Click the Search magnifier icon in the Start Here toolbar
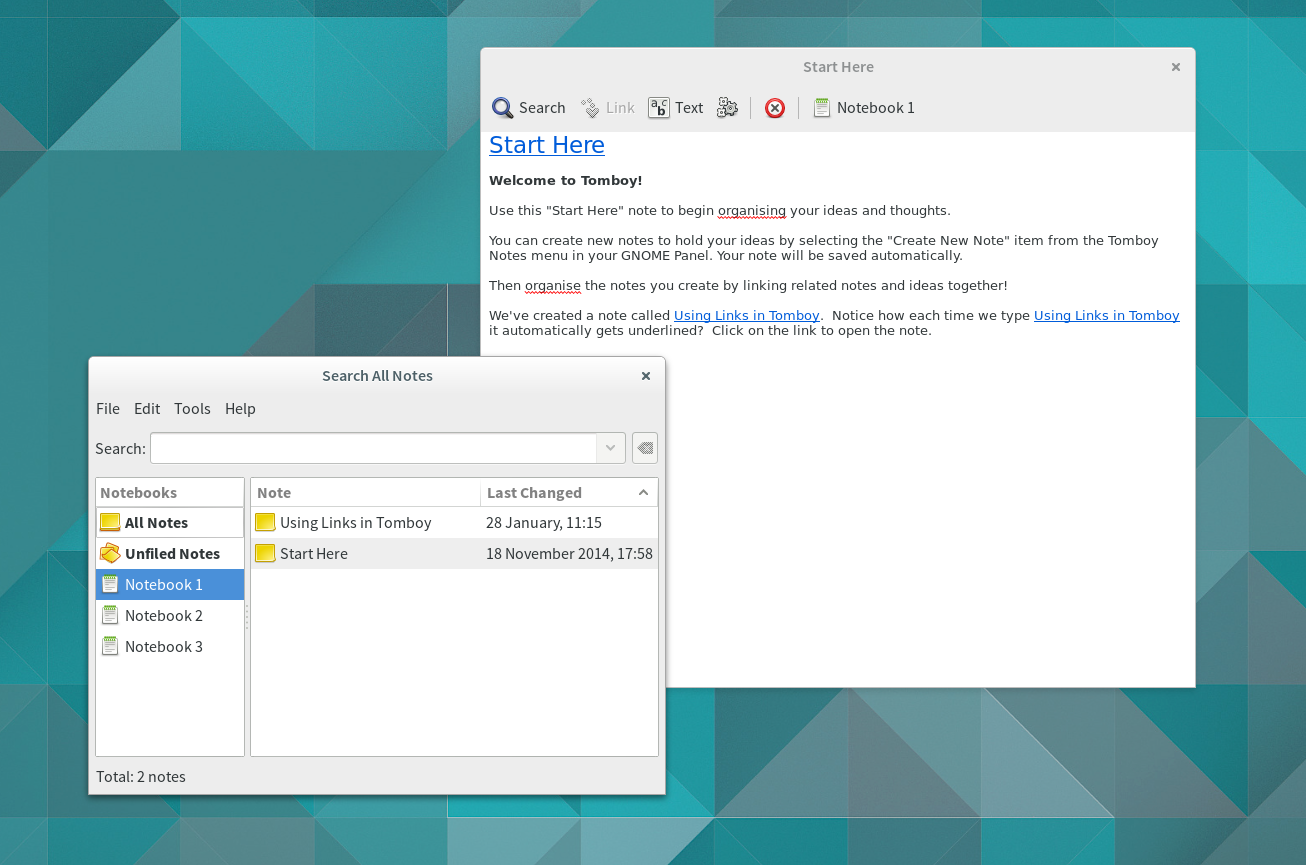This screenshot has width=1306, height=865. [x=502, y=108]
